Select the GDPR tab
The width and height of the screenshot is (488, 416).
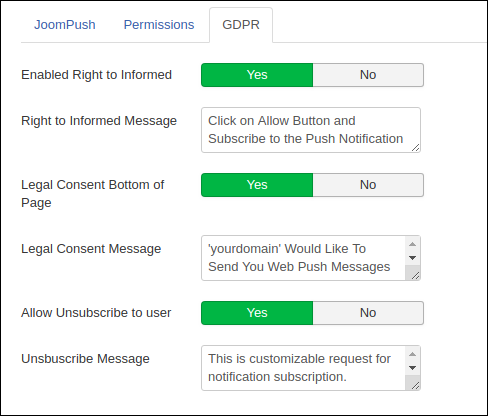(241, 25)
